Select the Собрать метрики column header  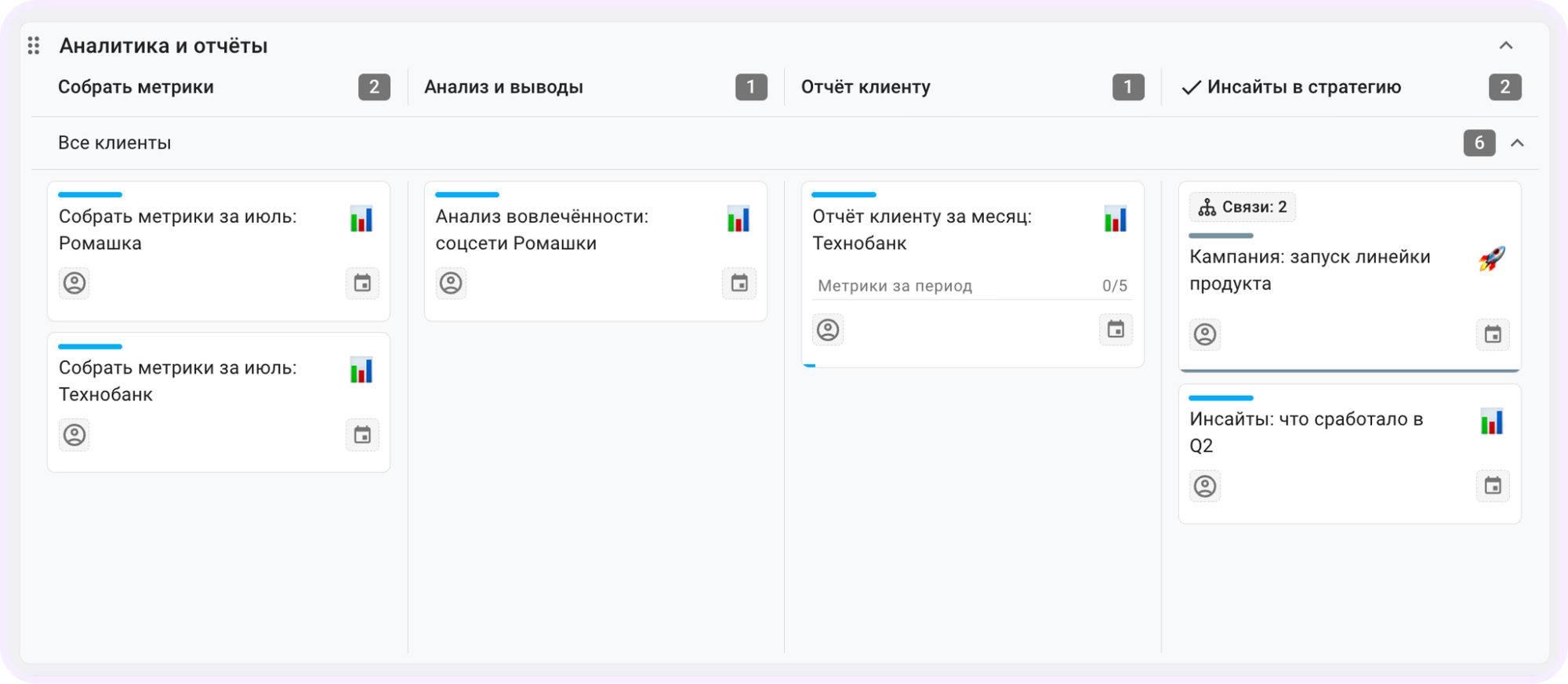[136, 87]
